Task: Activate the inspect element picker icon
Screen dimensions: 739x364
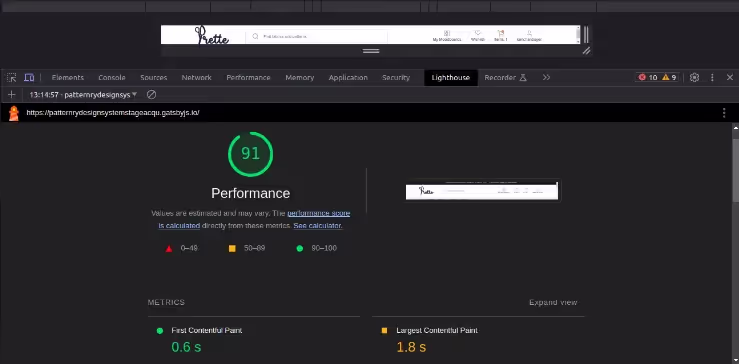Action: tap(12, 77)
